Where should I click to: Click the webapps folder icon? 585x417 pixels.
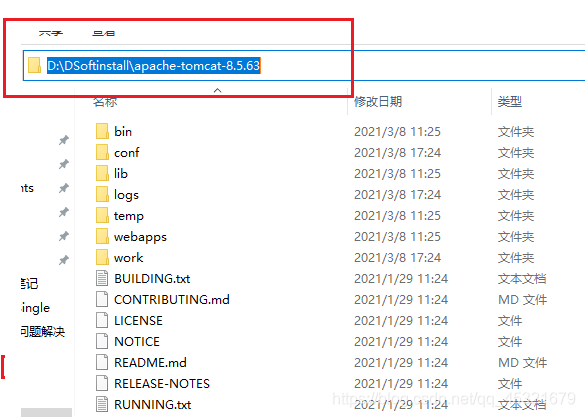point(102,236)
